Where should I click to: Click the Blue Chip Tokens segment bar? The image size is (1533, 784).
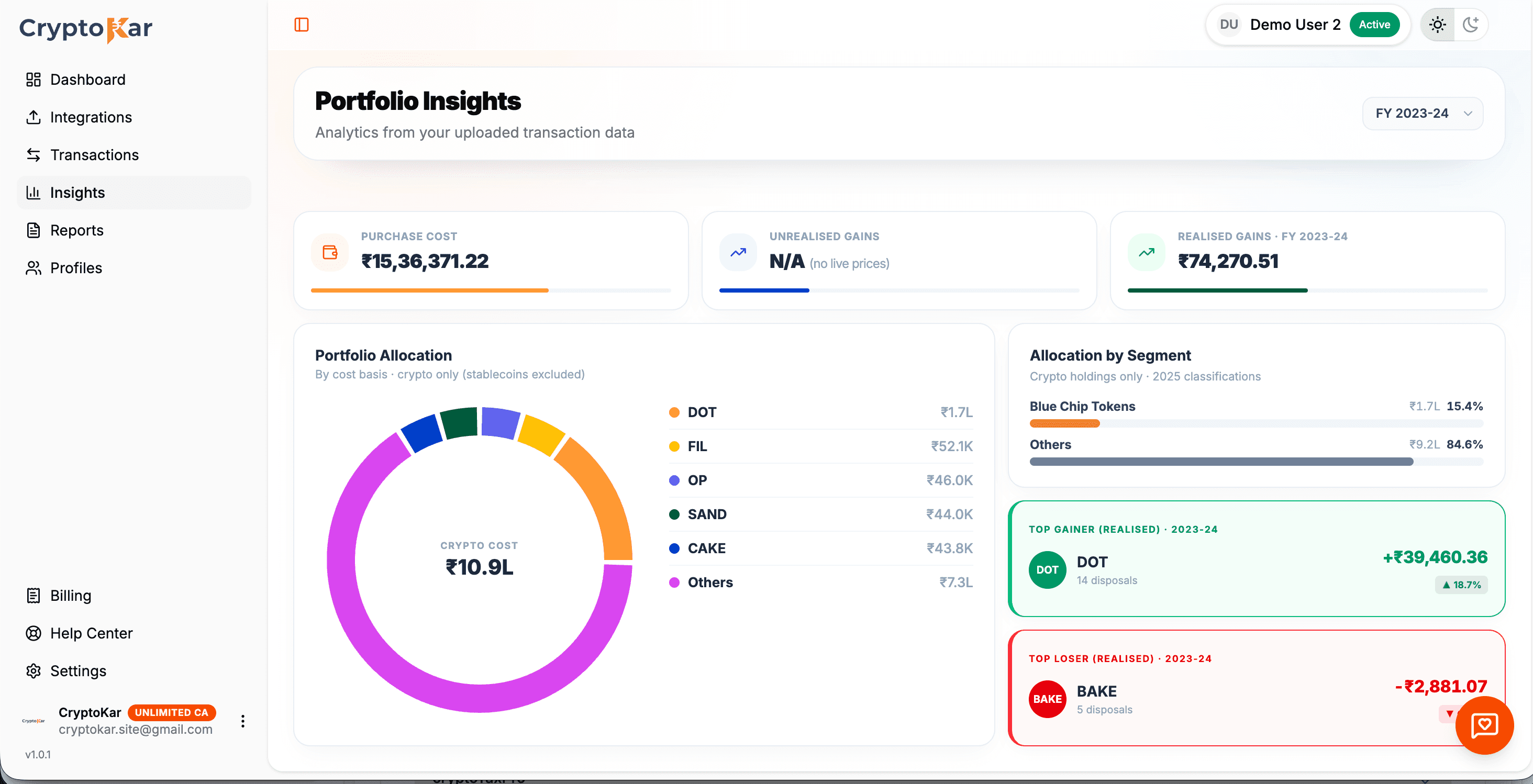(x=1064, y=423)
